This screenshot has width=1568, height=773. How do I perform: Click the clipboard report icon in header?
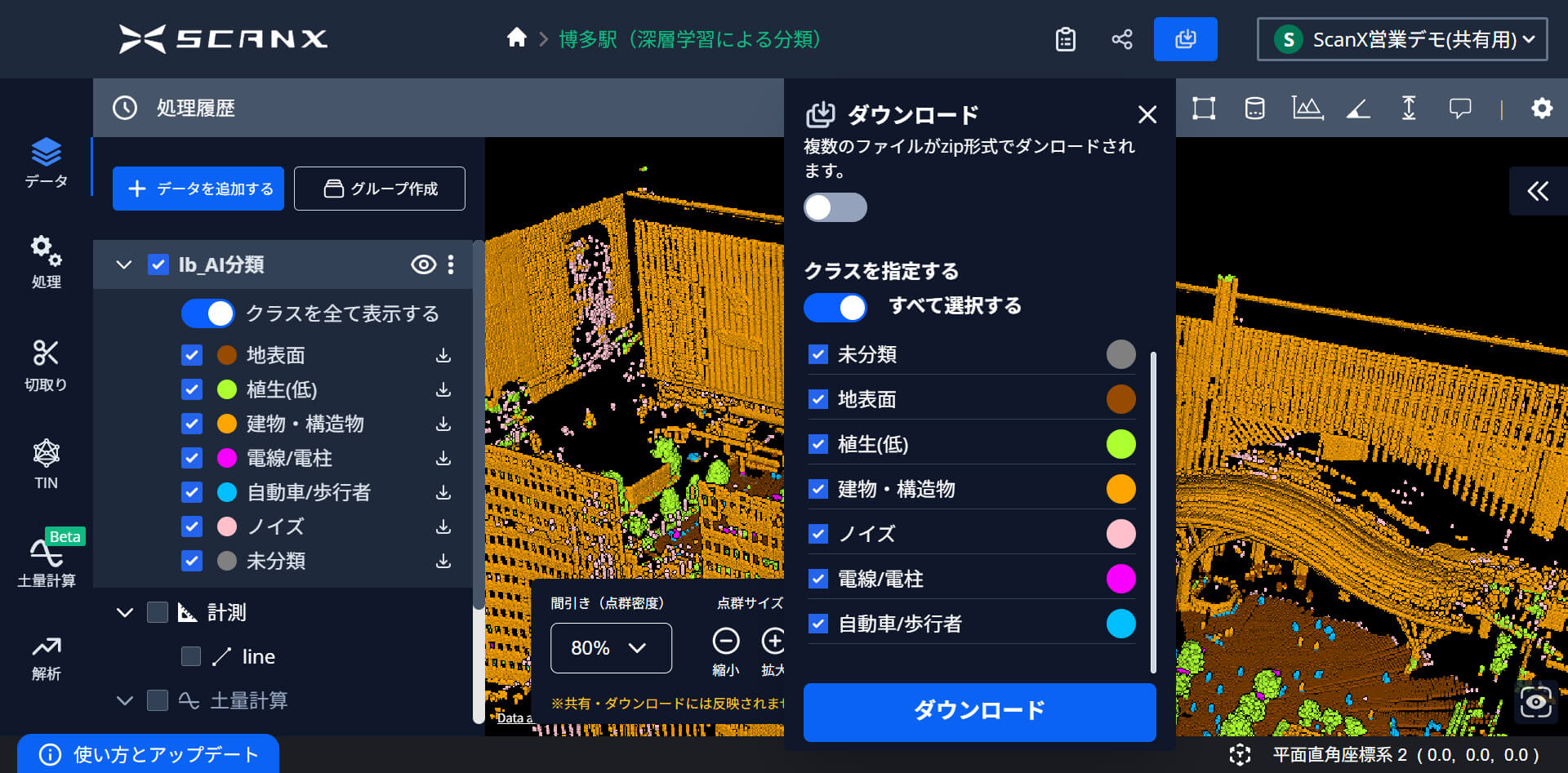(x=1066, y=39)
